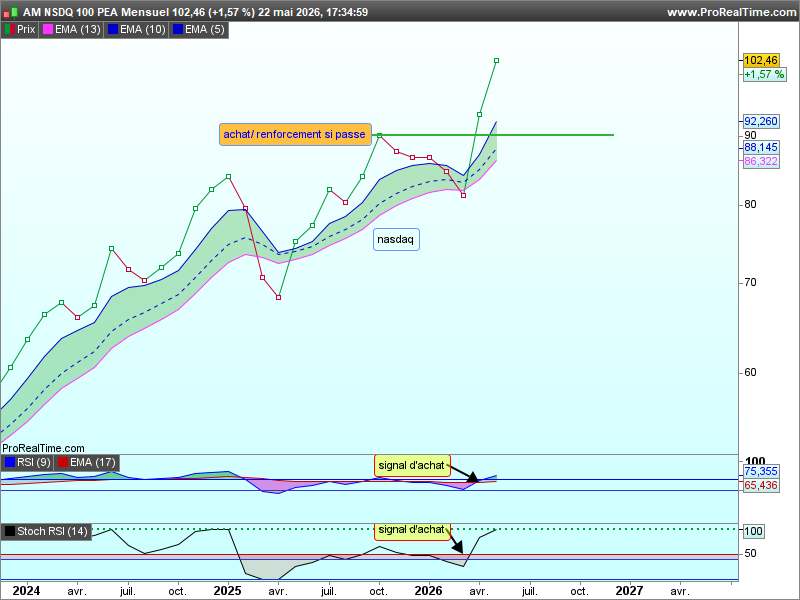Click the 60 level on the price axis
Image resolution: width=800 pixels, height=600 pixels.
(751, 372)
